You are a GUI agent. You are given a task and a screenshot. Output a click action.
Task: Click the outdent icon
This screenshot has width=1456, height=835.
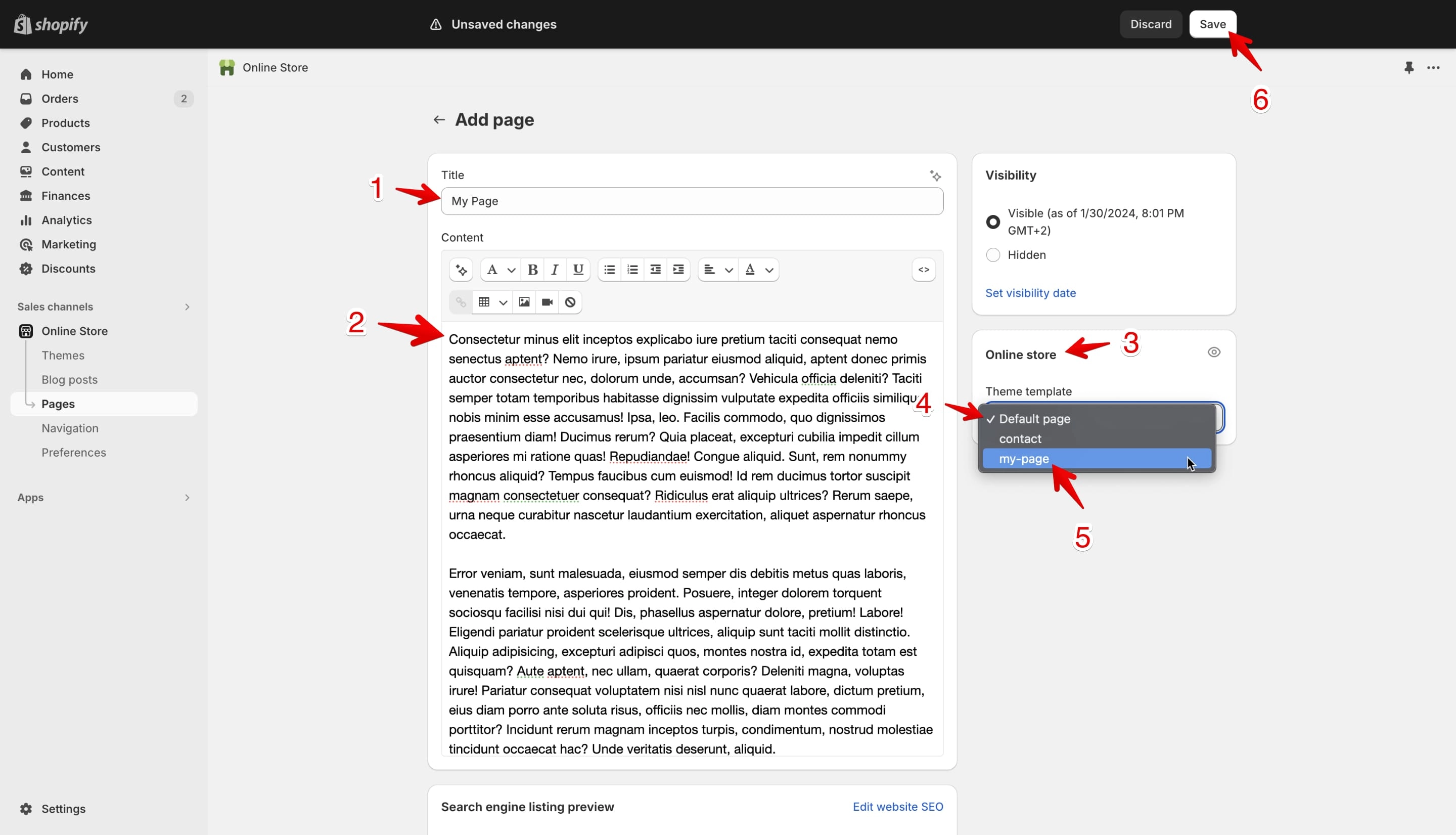click(655, 270)
